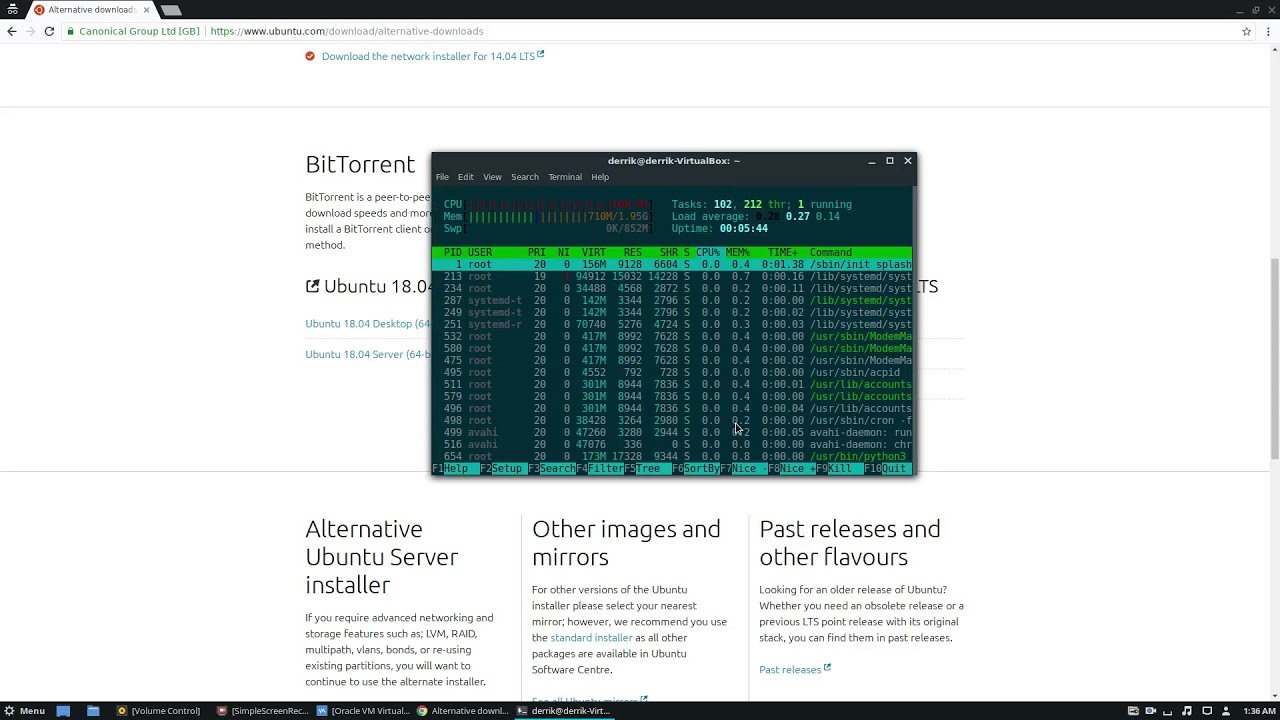Open the Chrome three-dot menu

(x=1266, y=31)
